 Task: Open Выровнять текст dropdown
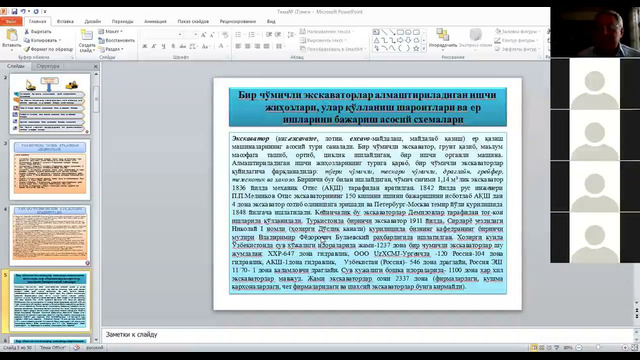324,40
